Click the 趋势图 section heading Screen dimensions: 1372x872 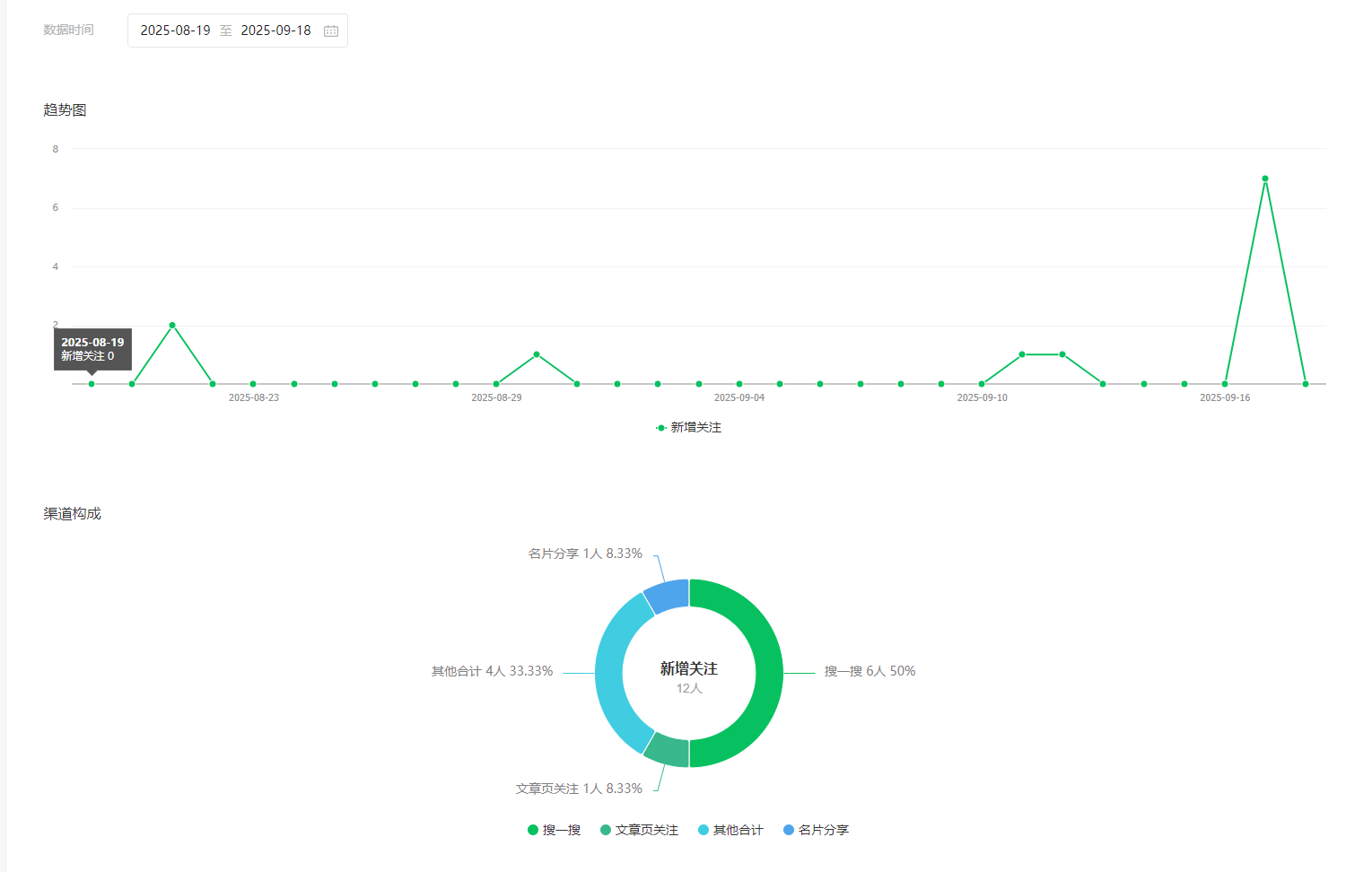coord(65,109)
